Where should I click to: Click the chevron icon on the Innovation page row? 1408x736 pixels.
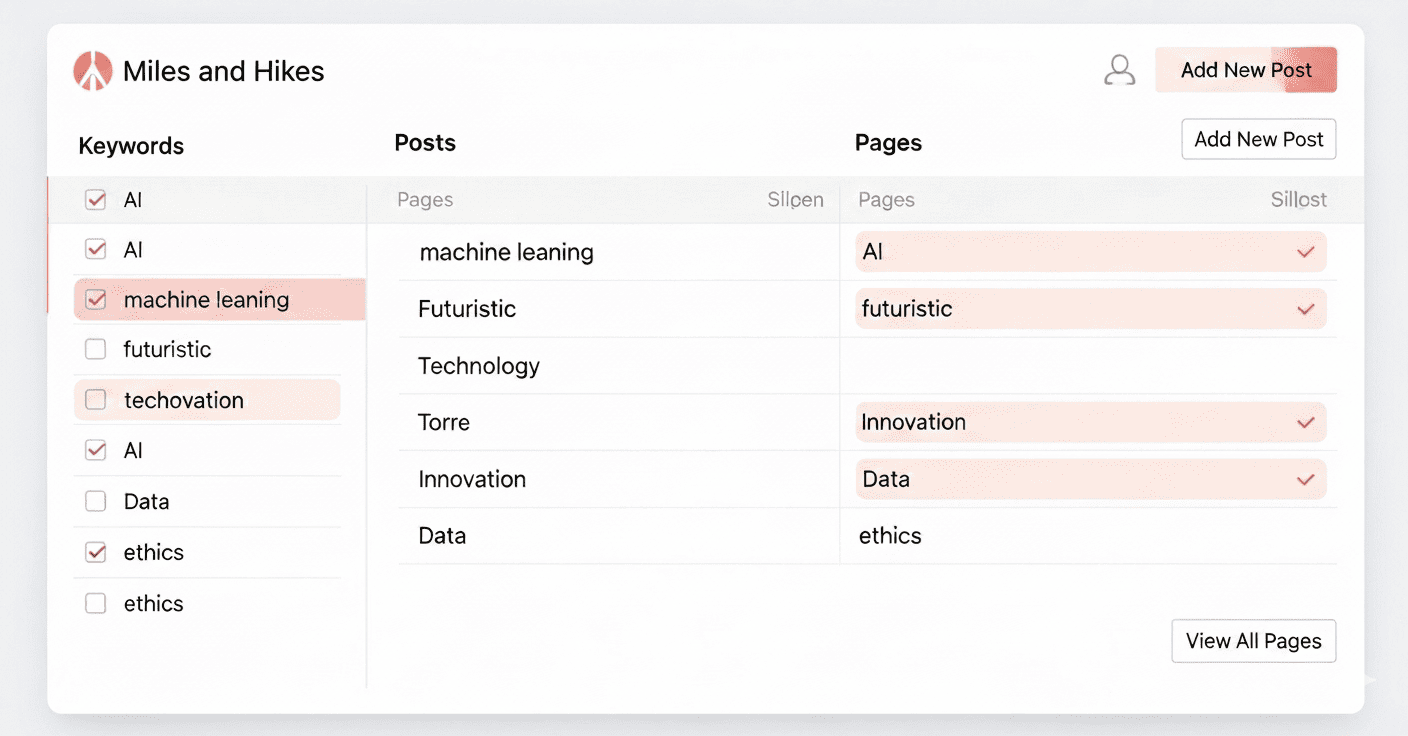[x=1305, y=422]
